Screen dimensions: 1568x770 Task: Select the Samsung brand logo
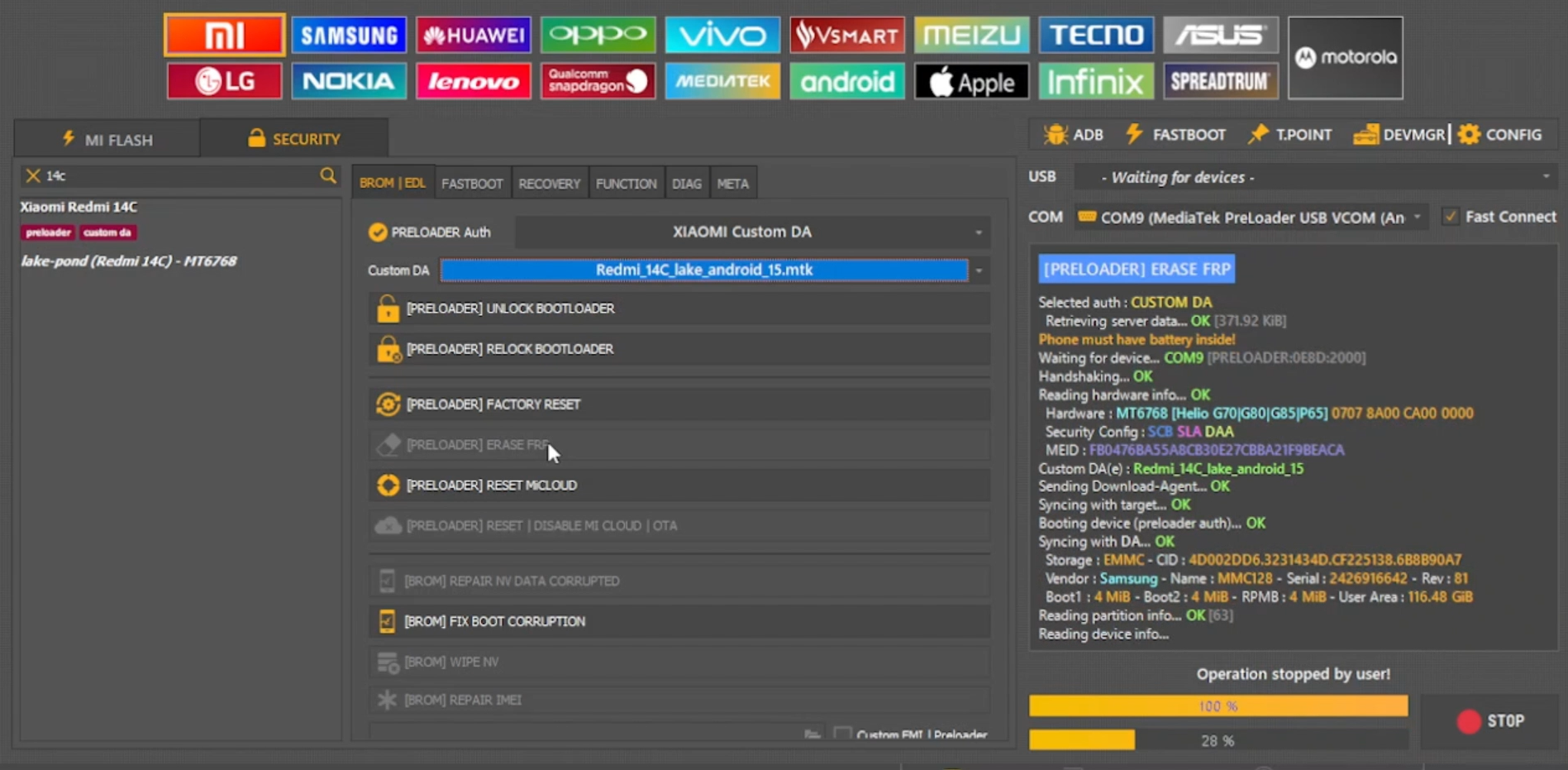click(349, 35)
